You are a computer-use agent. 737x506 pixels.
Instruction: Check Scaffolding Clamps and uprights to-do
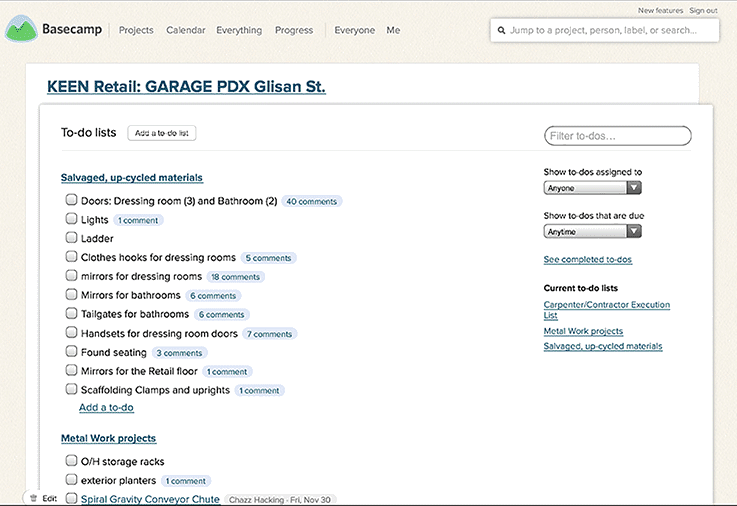tap(71, 389)
